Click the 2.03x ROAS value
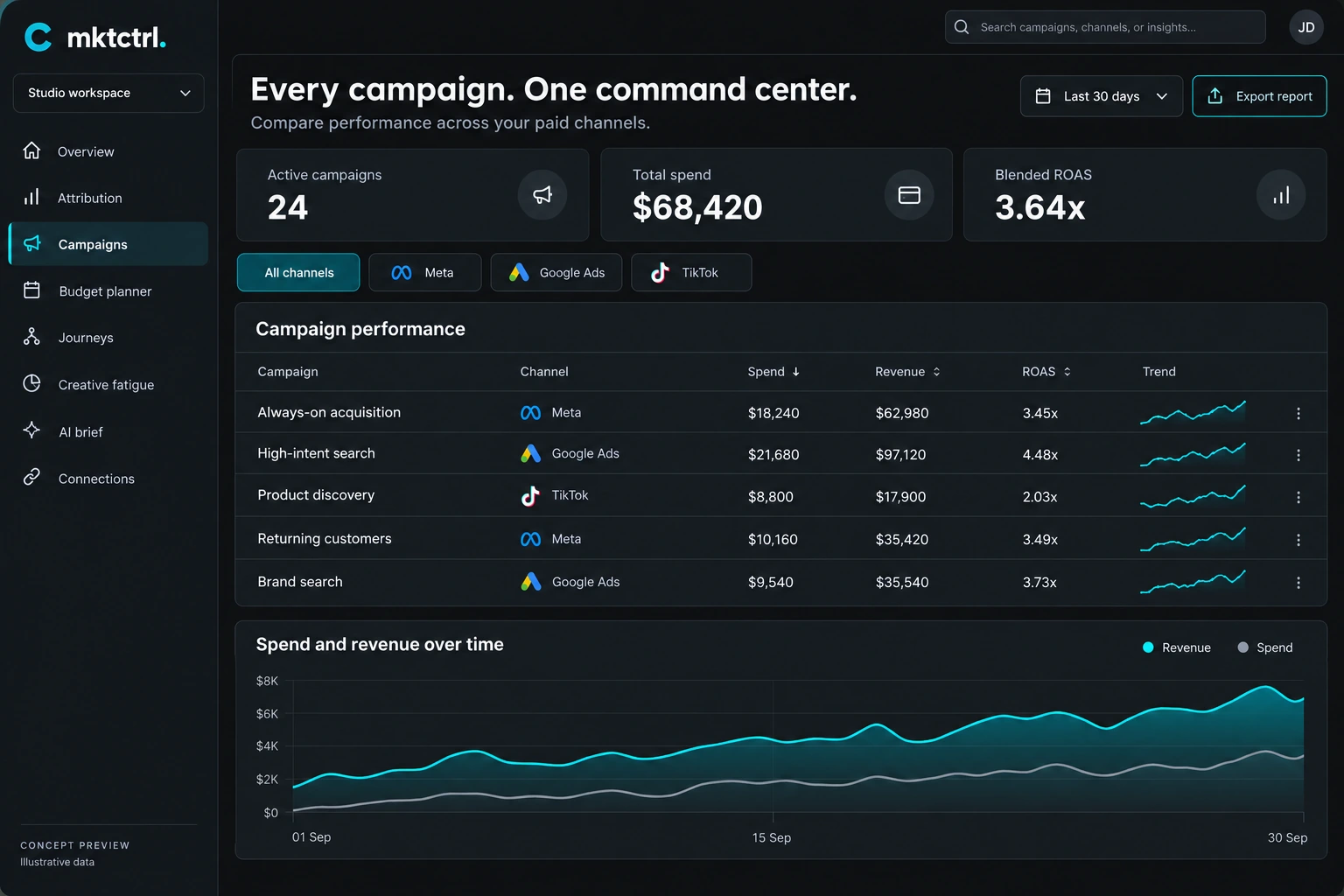 point(1039,496)
